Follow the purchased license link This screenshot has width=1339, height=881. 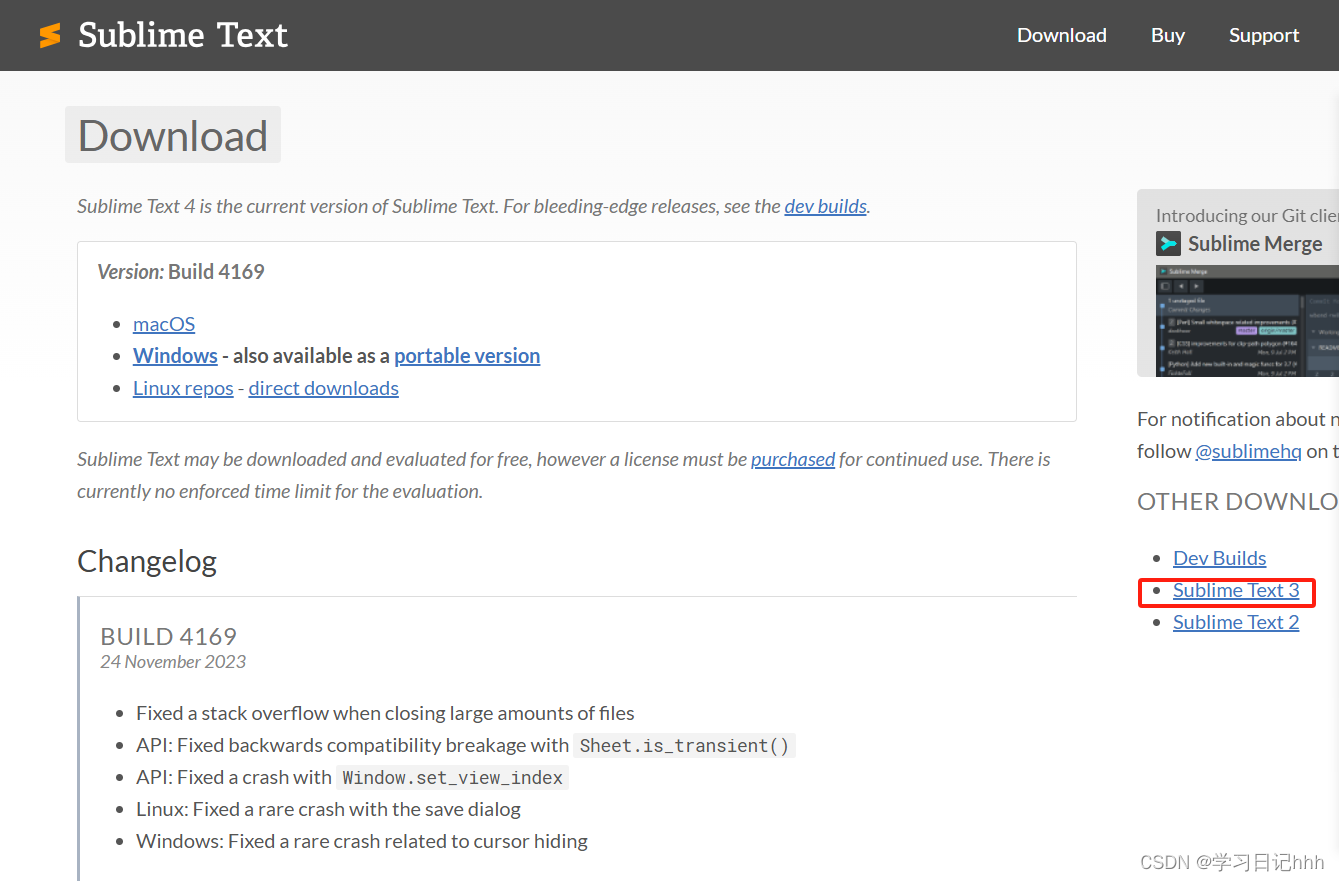tap(793, 459)
